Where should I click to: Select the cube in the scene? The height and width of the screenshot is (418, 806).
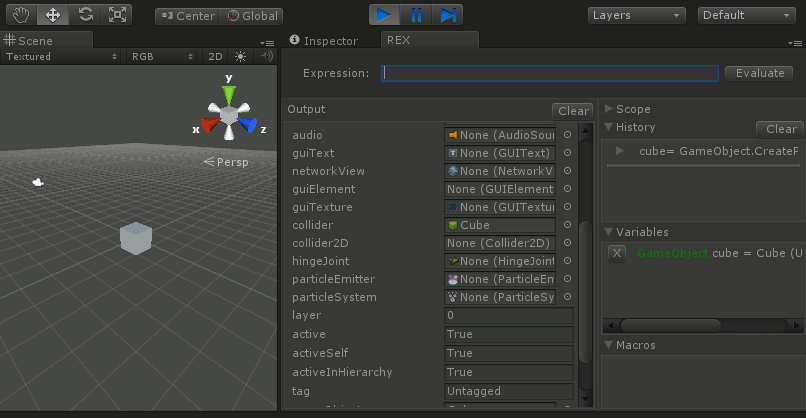136,238
